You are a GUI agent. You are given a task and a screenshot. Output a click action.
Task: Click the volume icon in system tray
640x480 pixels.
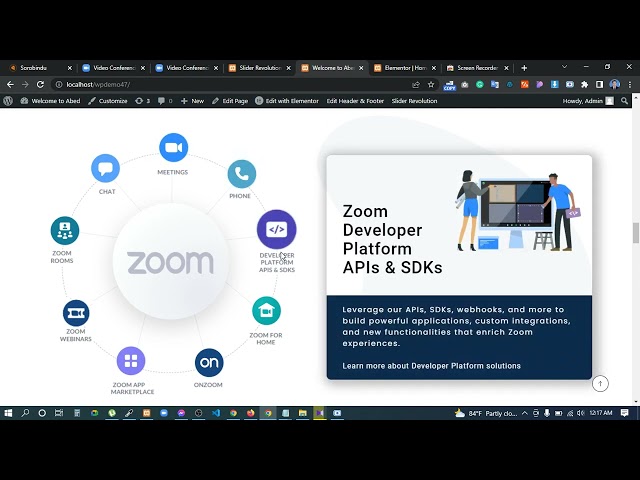click(580, 413)
